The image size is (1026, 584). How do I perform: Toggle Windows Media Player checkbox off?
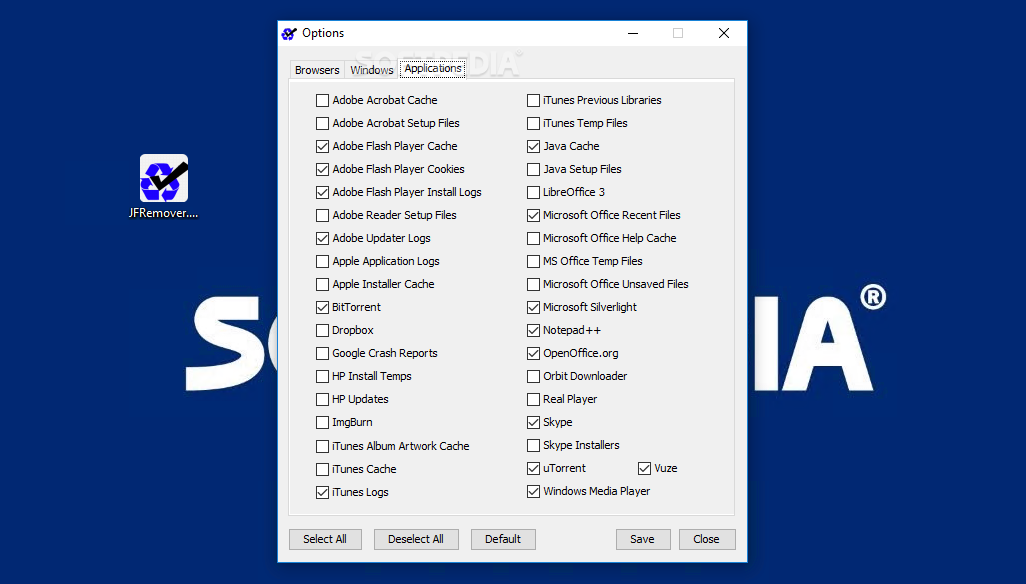pyautogui.click(x=533, y=491)
